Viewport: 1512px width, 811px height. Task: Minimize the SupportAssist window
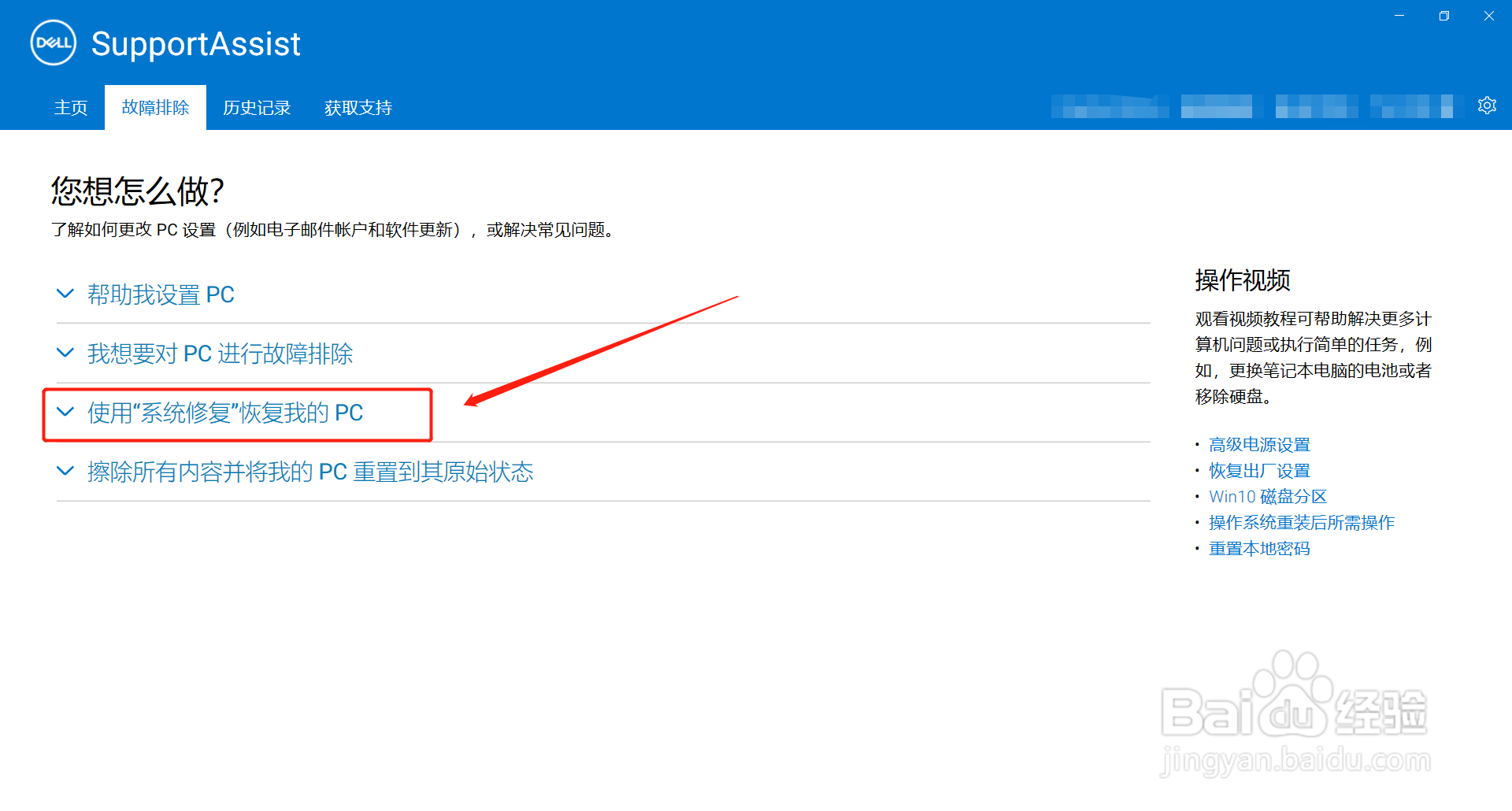point(1399,16)
